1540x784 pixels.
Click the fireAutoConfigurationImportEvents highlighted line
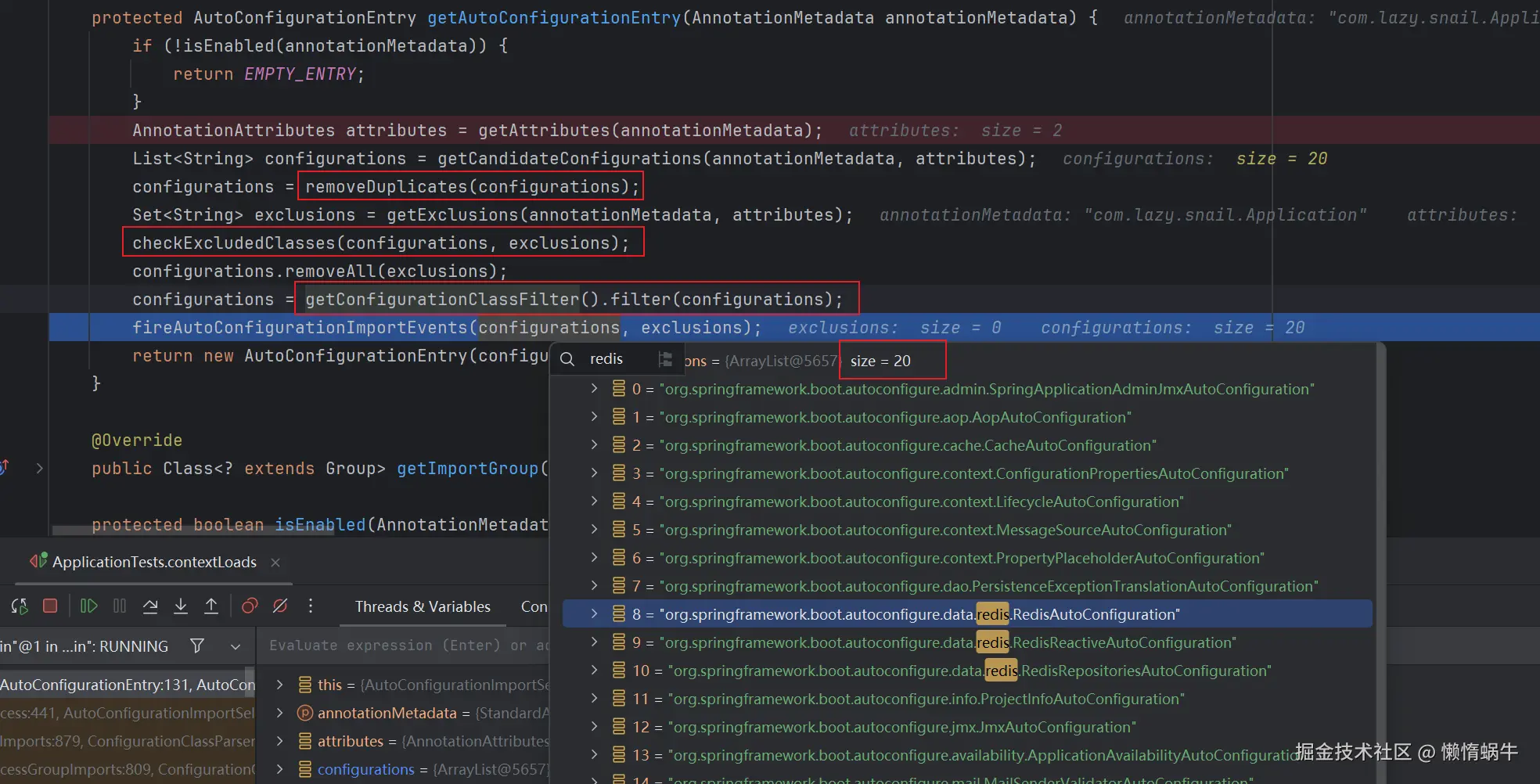[794, 327]
